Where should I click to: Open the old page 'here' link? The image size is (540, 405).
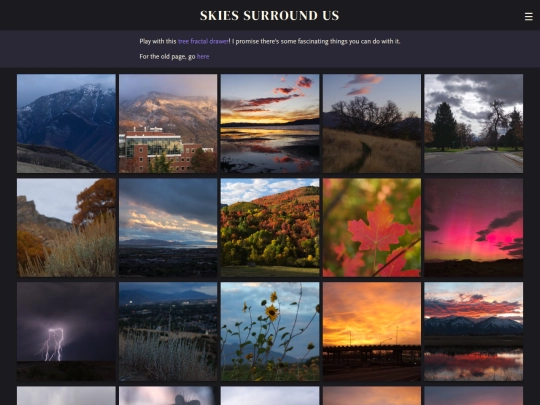203,56
